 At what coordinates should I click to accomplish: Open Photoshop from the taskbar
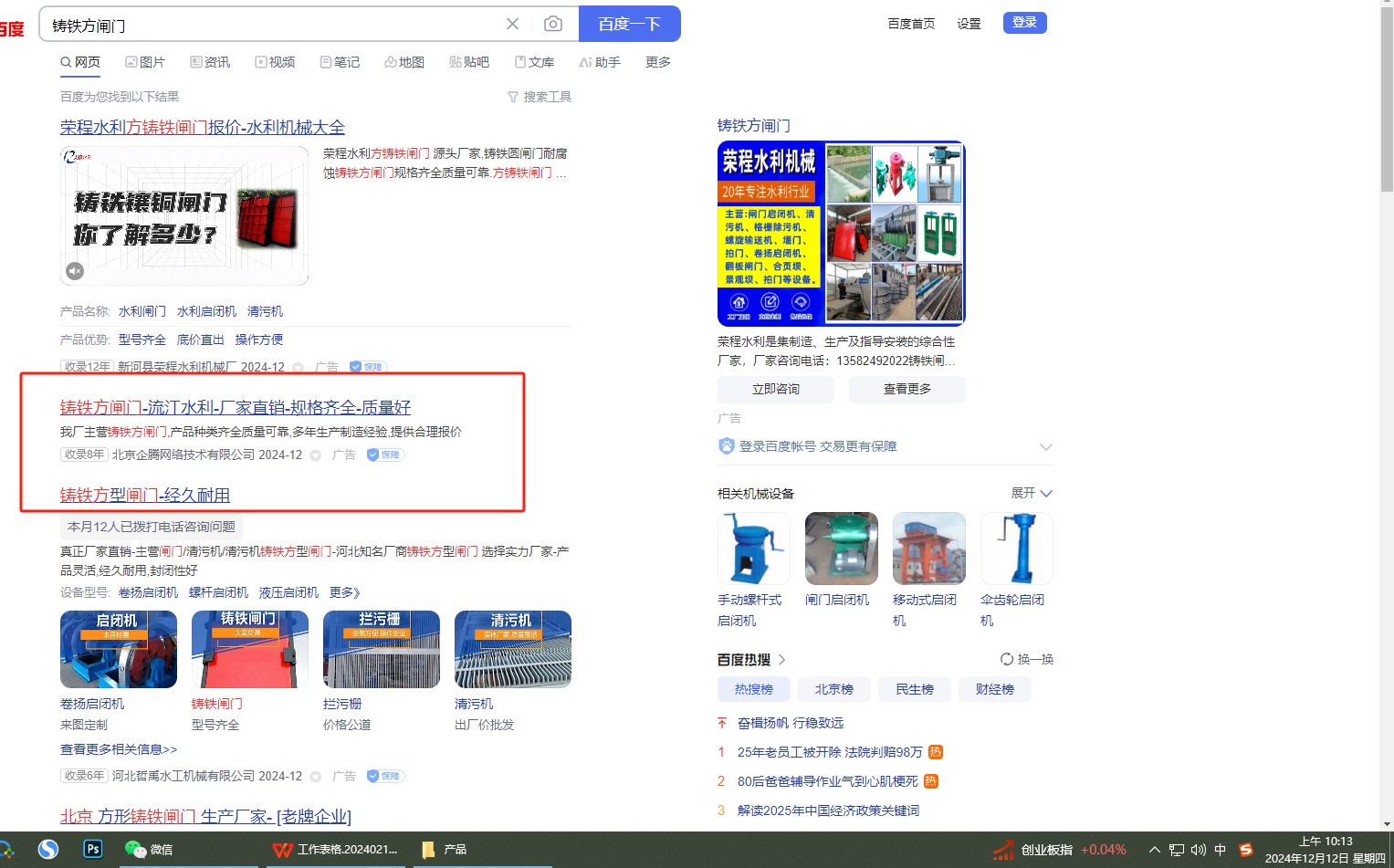[x=93, y=849]
